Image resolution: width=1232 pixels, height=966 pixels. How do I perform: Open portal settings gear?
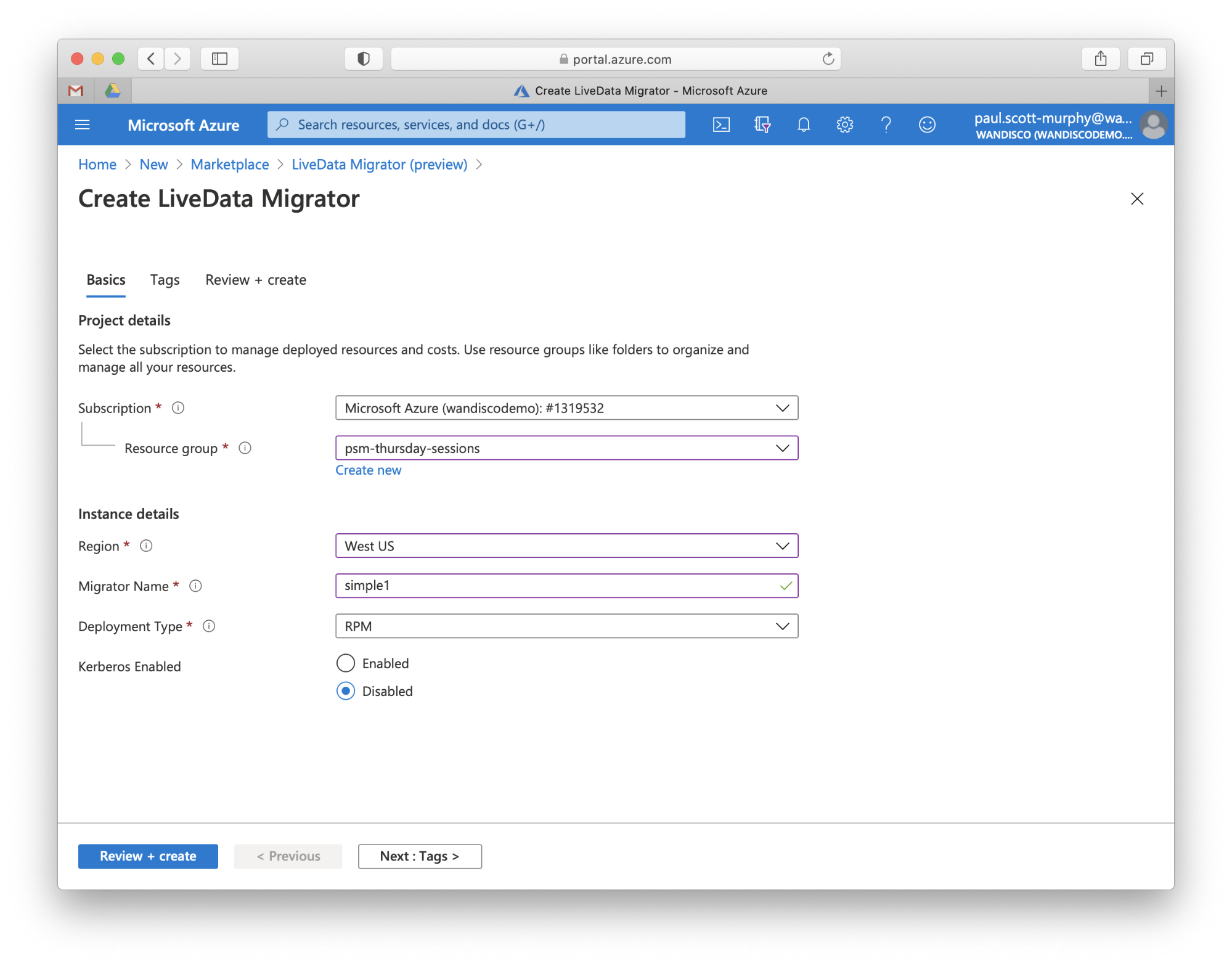pos(844,125)
